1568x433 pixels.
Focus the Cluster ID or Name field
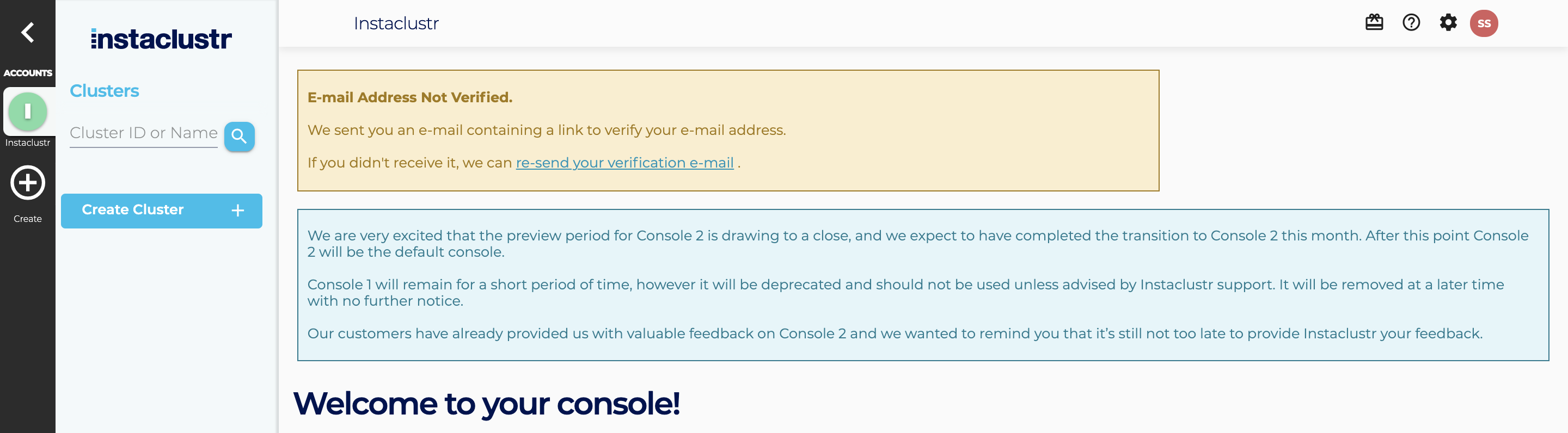tap(144, 133)
